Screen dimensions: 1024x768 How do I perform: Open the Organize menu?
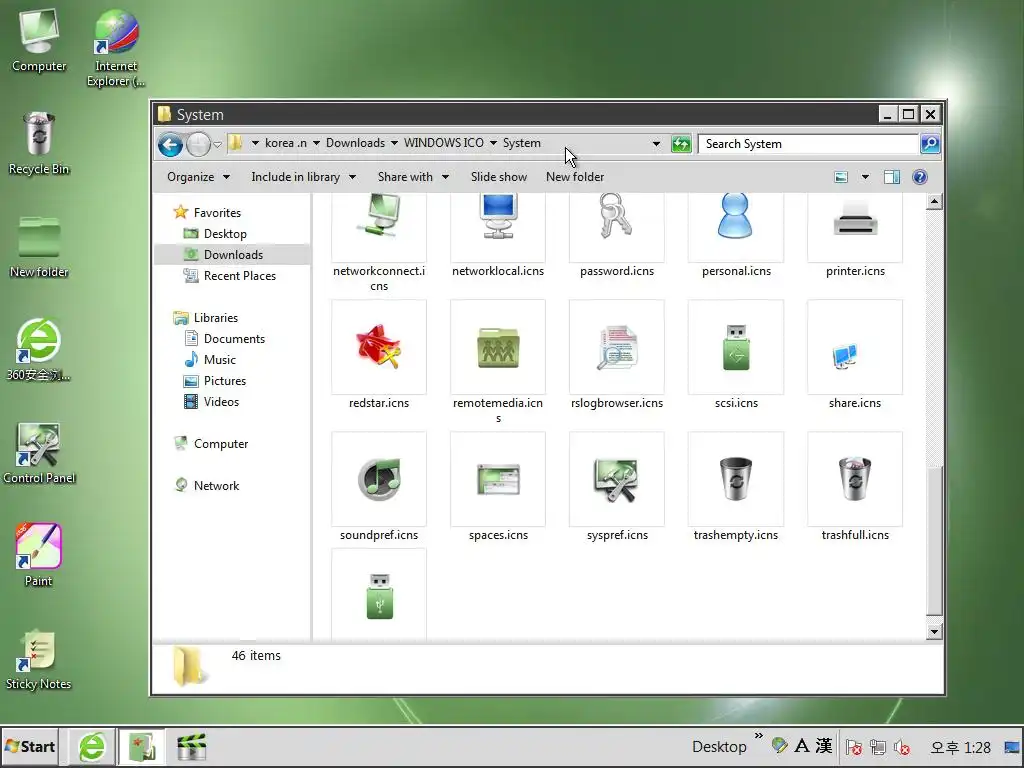[x=198, y=177]
